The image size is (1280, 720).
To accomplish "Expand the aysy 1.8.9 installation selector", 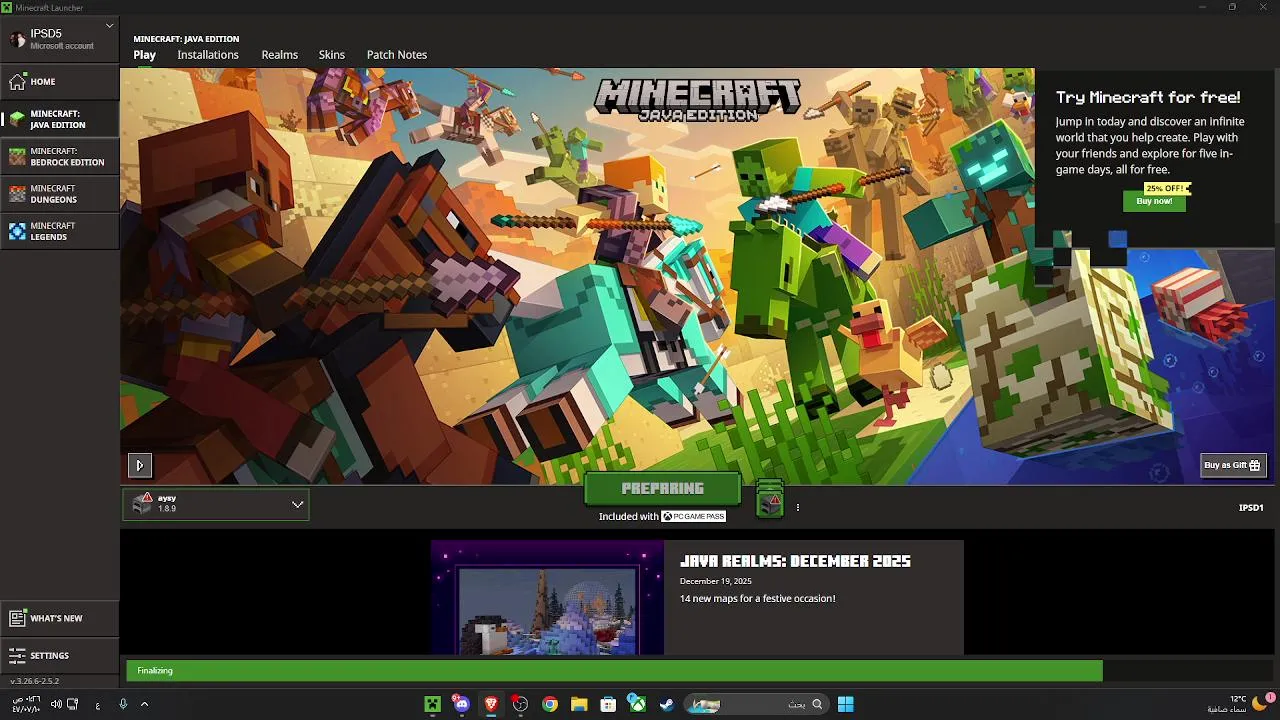I will point(216,504).
